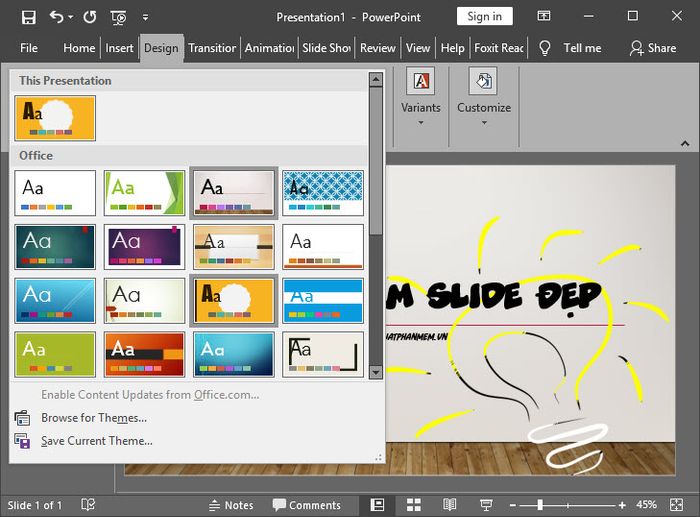
Task: Open the Review ribbon tab
Action: 378,48
